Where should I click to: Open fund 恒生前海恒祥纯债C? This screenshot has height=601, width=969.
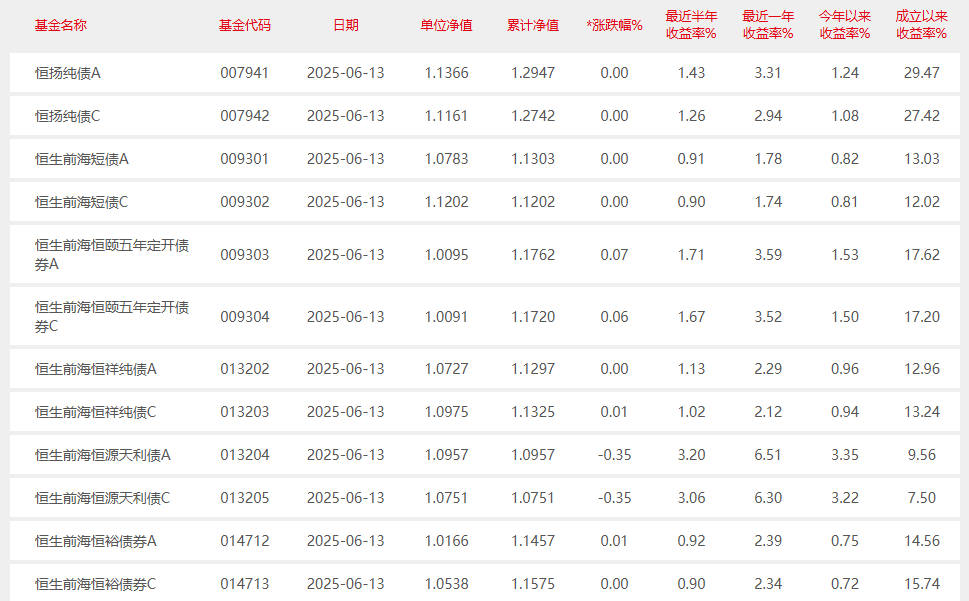point(96,412)
